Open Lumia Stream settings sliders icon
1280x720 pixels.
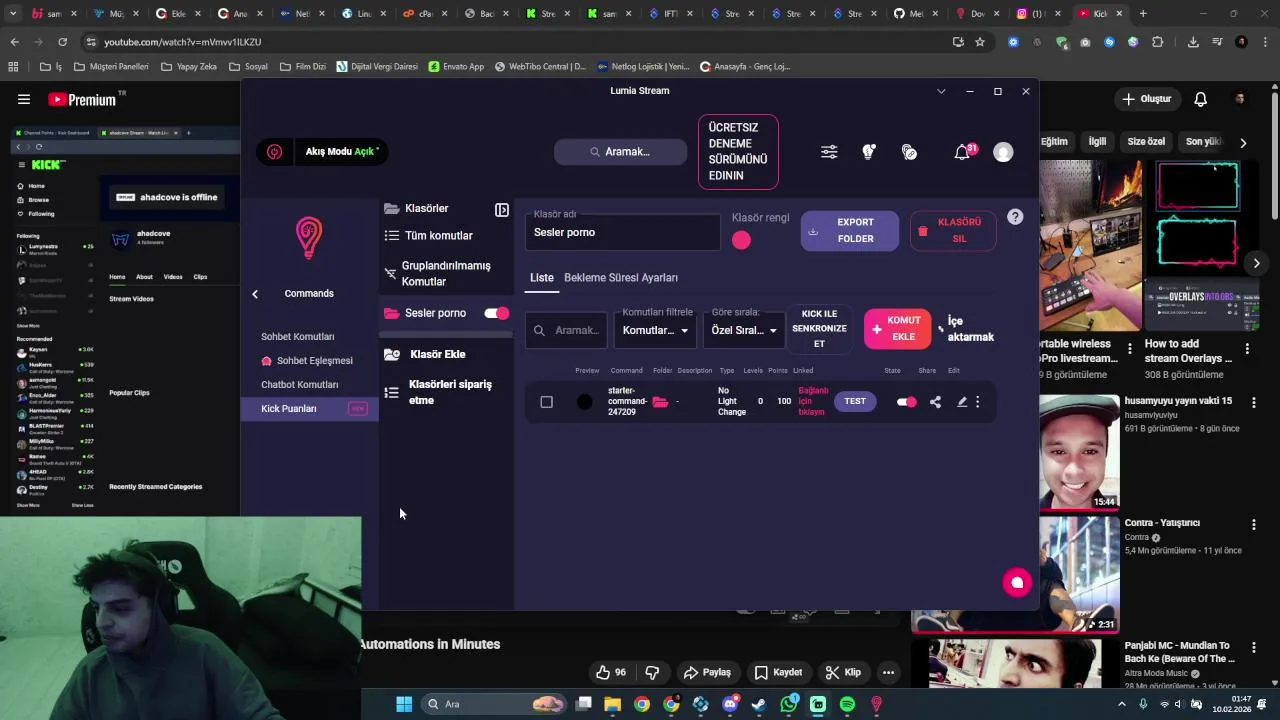pos(829,152)
